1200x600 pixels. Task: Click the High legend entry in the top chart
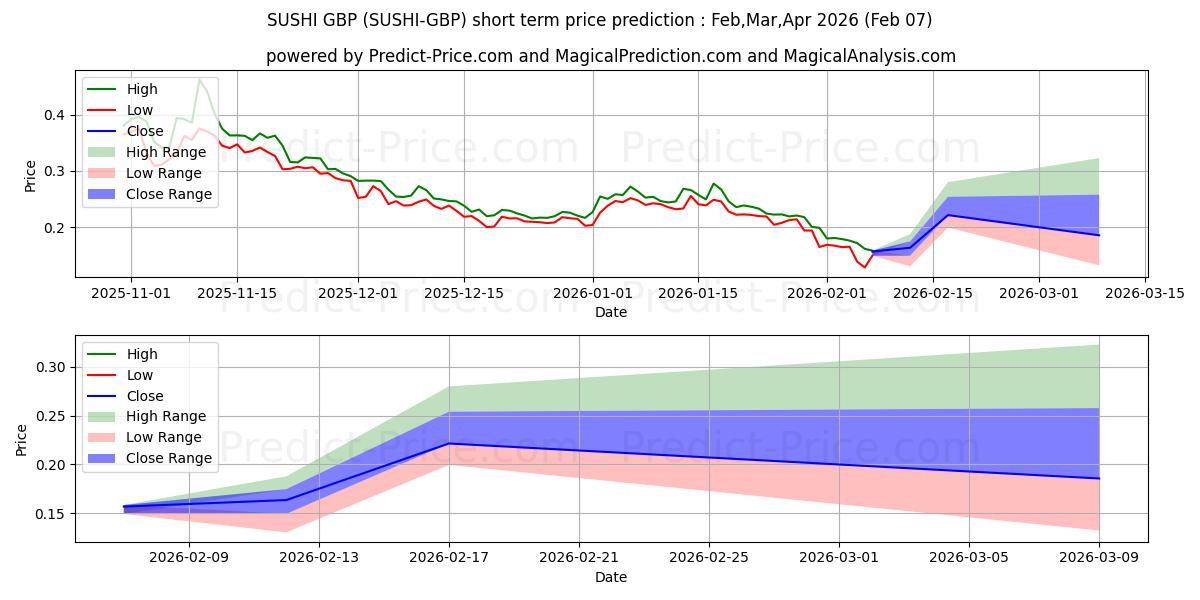tap(143, 89)
